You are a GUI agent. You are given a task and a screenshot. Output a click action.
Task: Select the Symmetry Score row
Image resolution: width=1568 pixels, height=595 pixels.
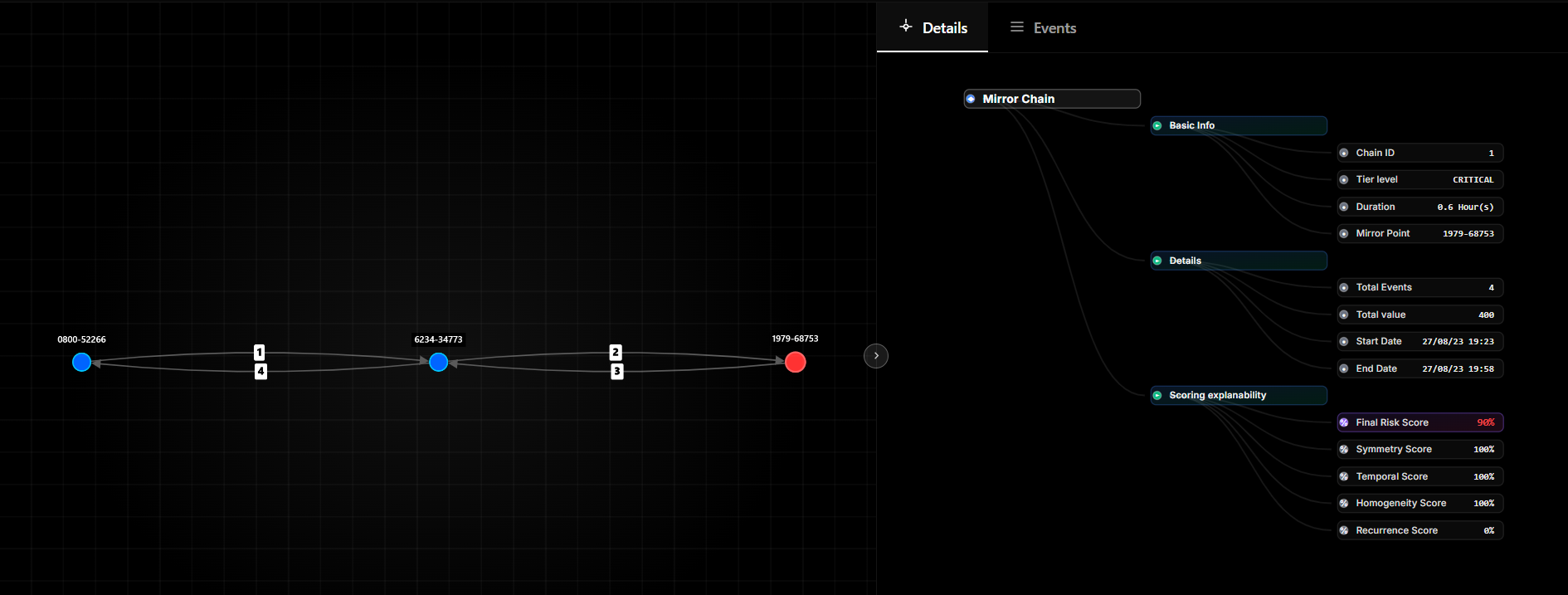1420,449
